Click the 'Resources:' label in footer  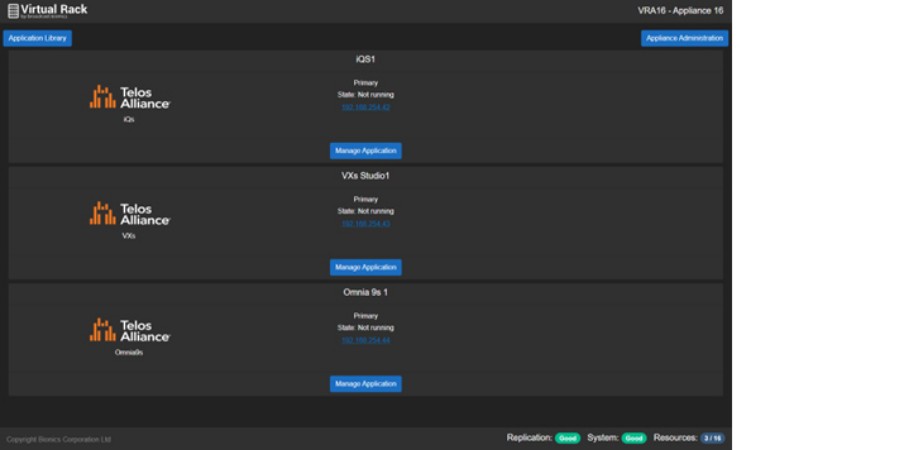pos(676,438)
